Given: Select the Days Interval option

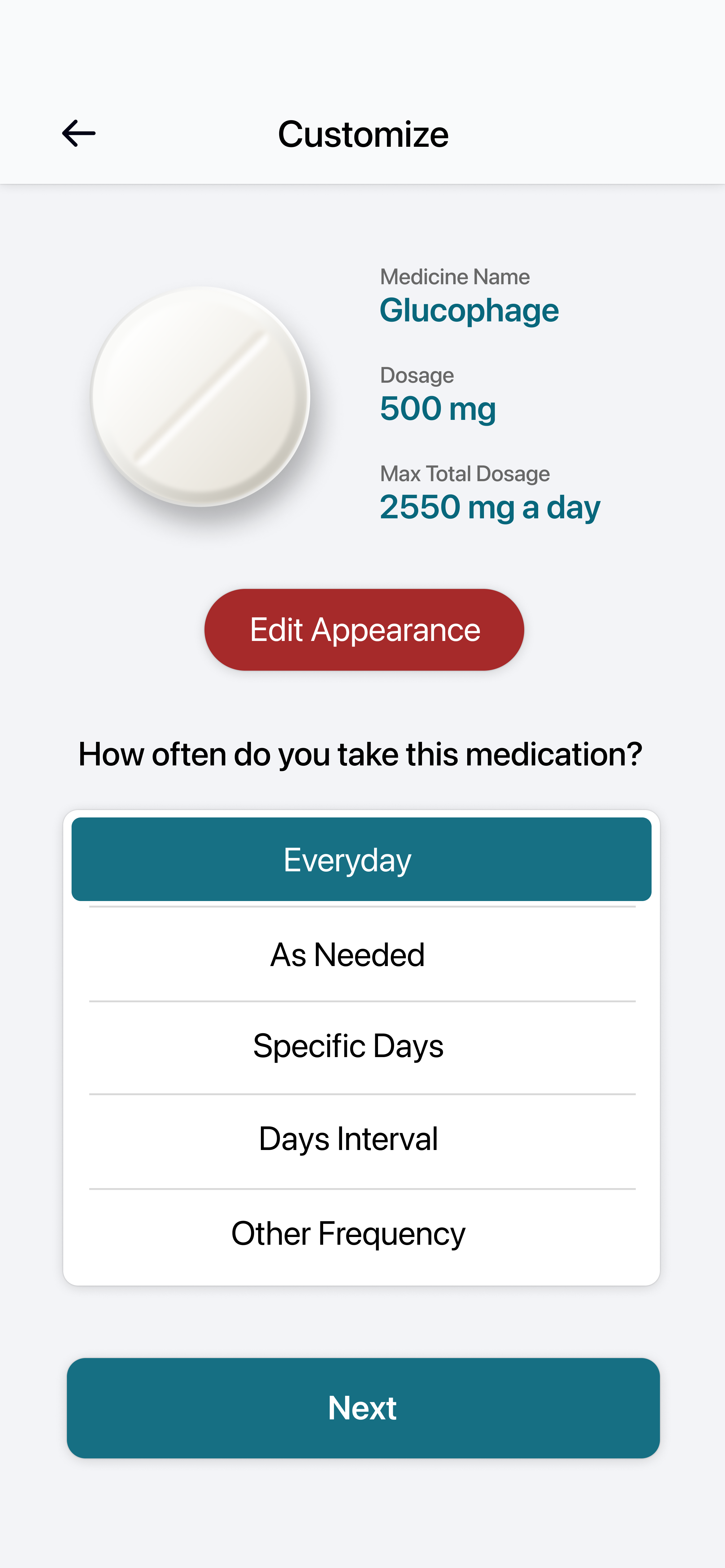Looking at the screenshot, I should [x=348, y=1139].
